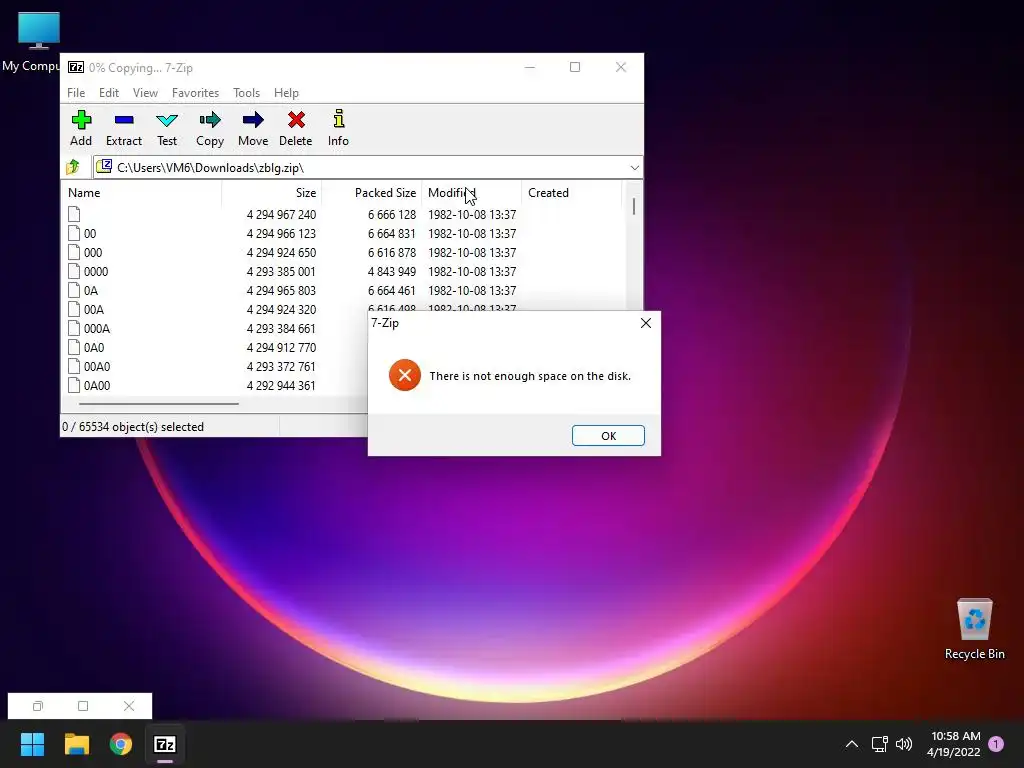Open the View menu
This screenshot has height=768, width=1024.
coord(145,93)
